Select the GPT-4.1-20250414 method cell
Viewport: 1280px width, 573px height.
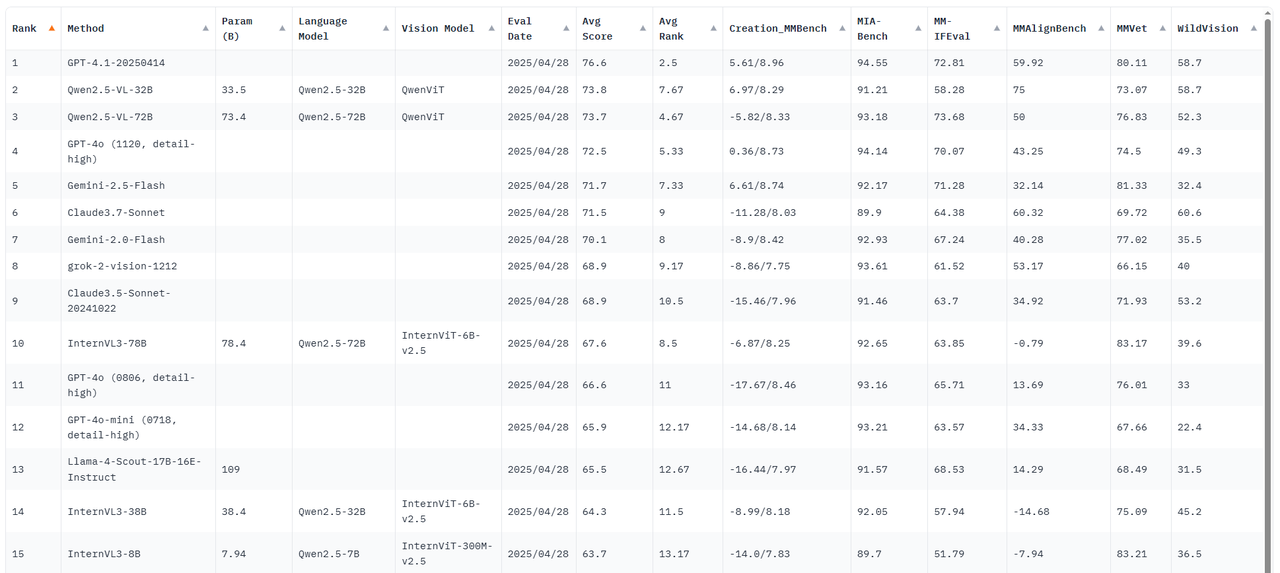(138, 62)
